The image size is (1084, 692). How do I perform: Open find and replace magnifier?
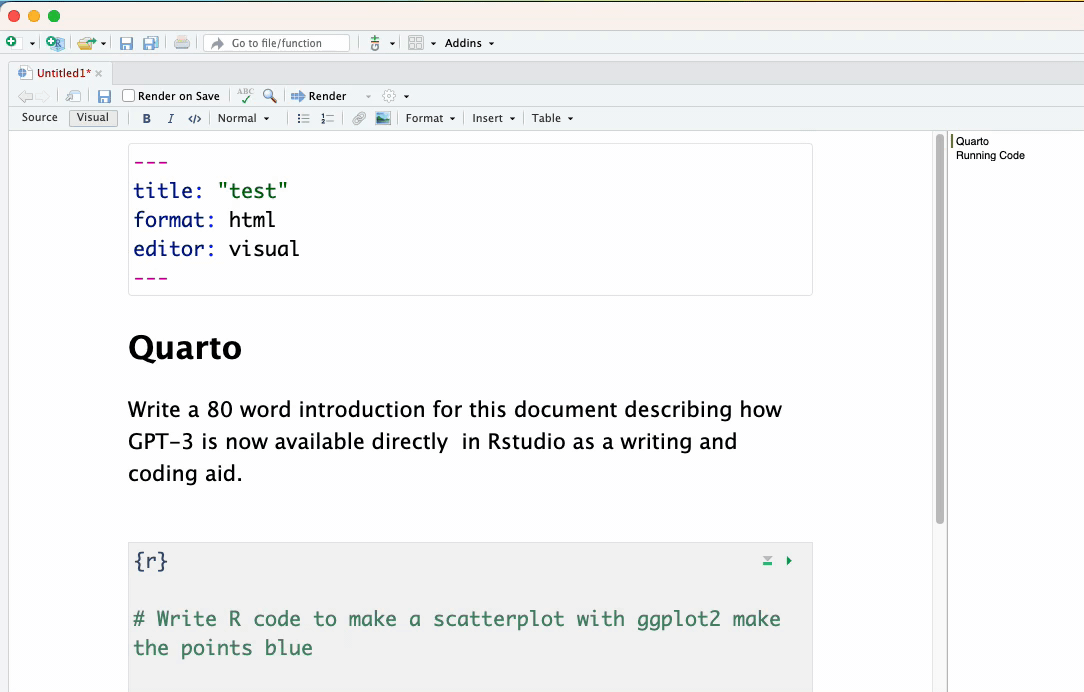click(x=270, y=96)
